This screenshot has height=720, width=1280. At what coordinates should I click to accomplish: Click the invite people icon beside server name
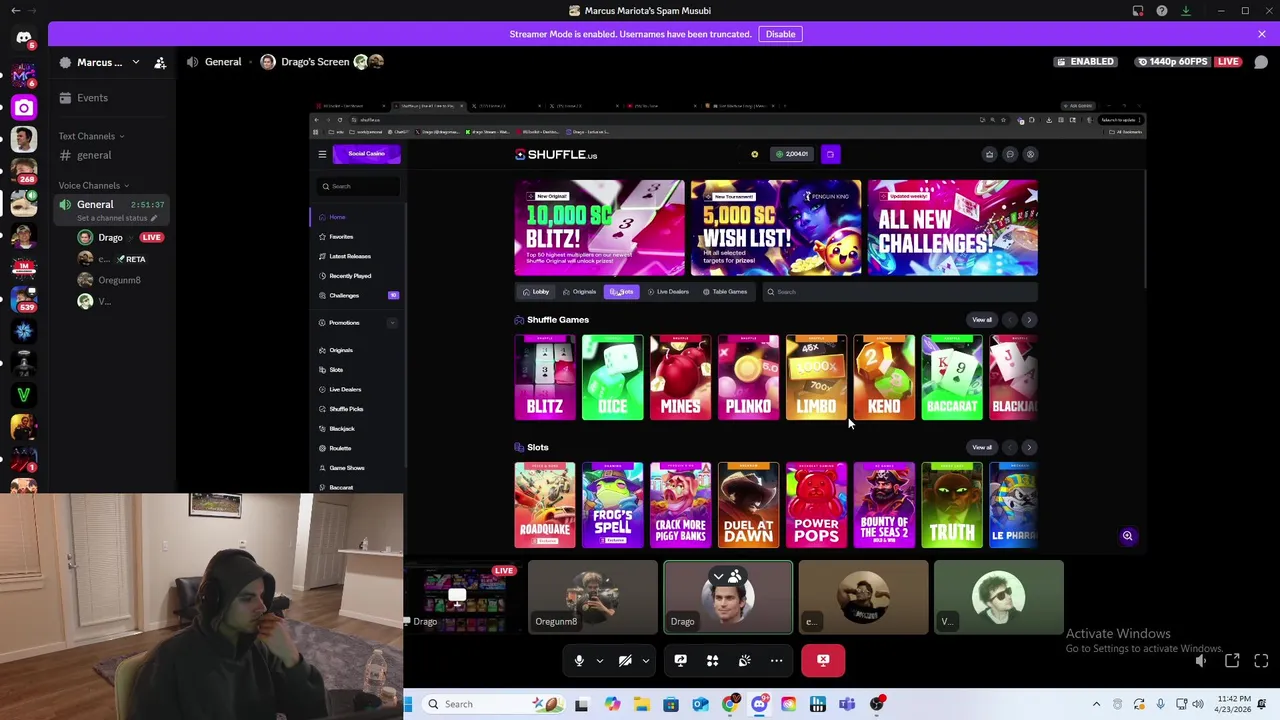160,62
